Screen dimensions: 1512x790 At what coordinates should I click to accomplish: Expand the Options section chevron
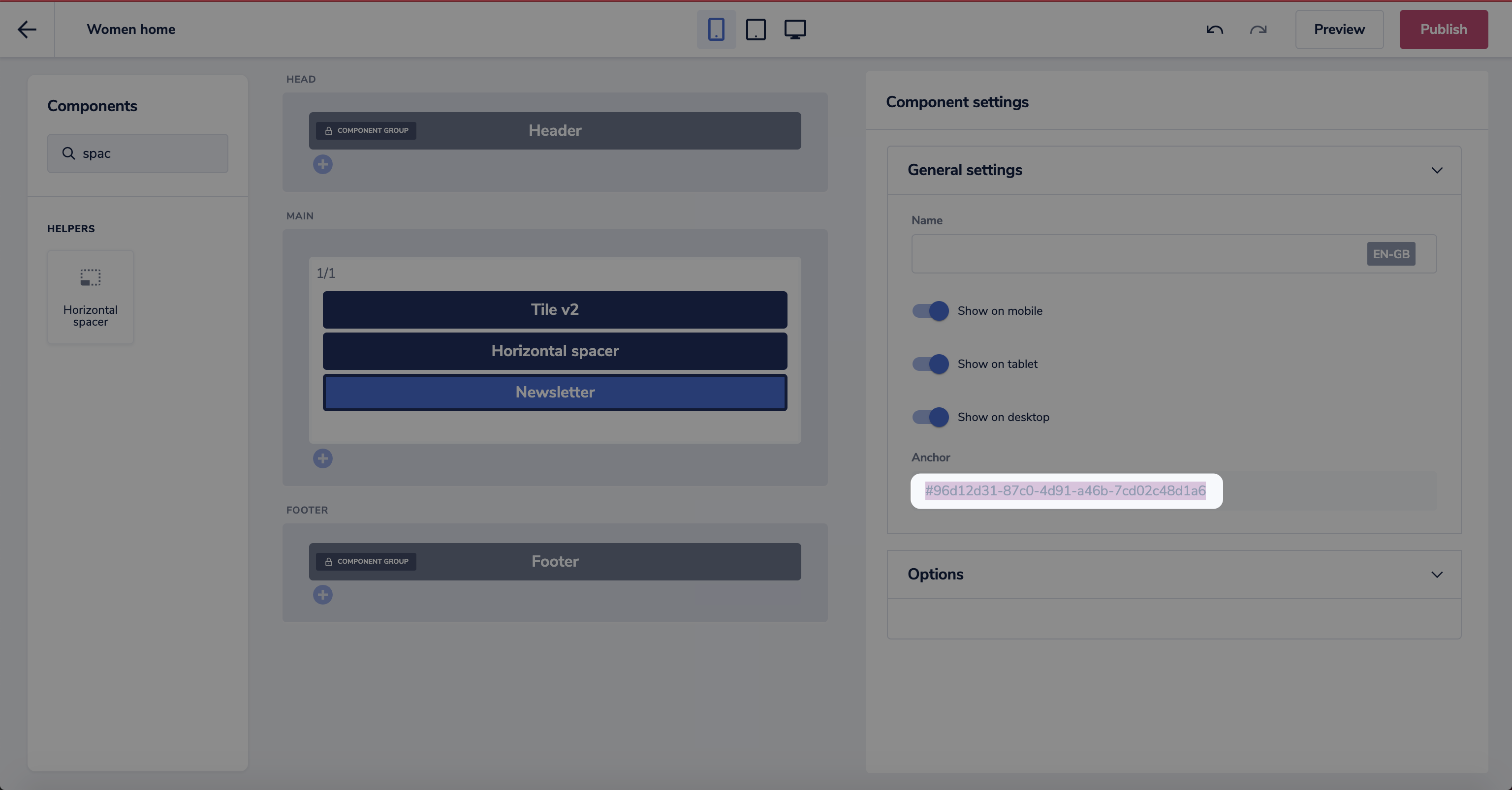(x=1436, y=574)
